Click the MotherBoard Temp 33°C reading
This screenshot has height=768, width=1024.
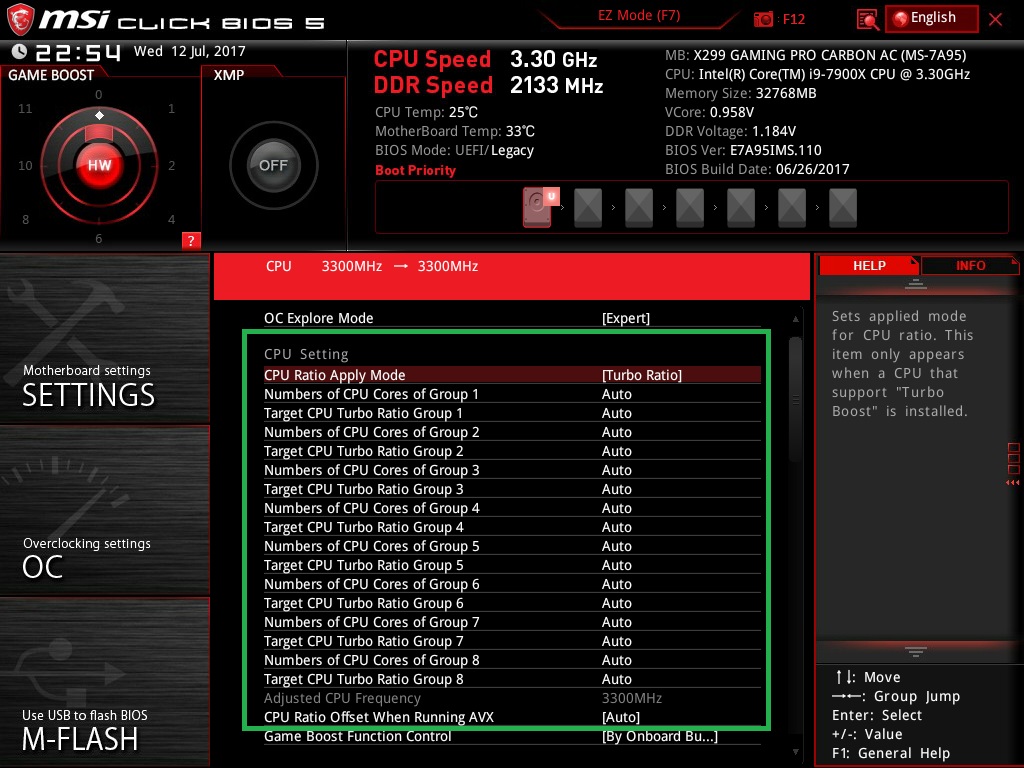(455, 131)
